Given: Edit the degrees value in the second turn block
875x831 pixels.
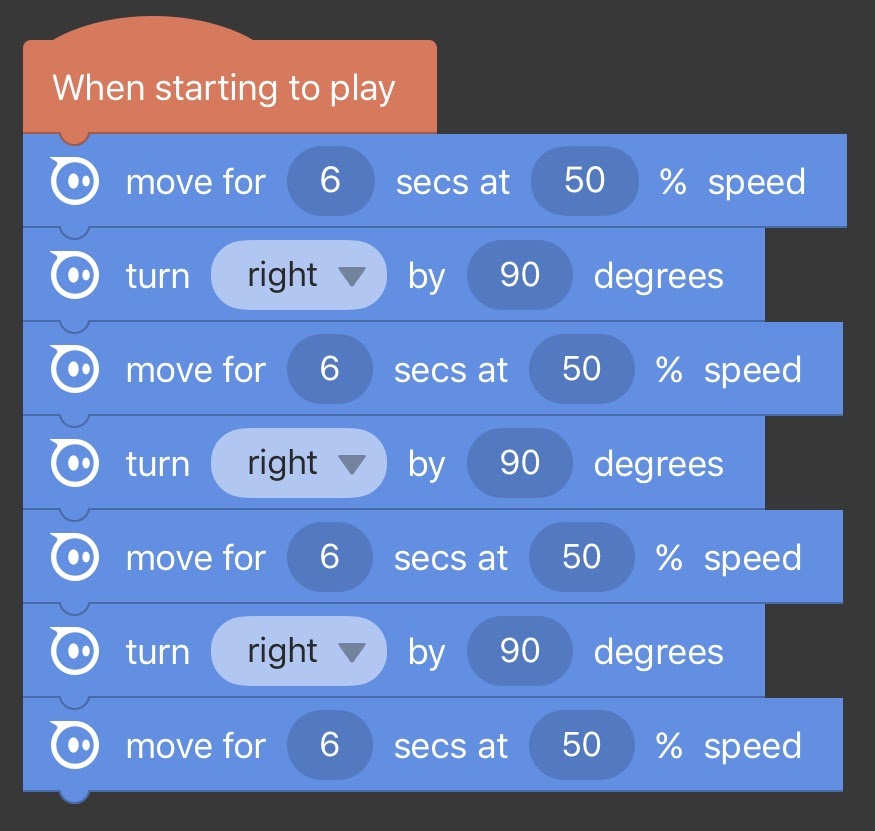Looking at the screenshot, I should (519, 463).
